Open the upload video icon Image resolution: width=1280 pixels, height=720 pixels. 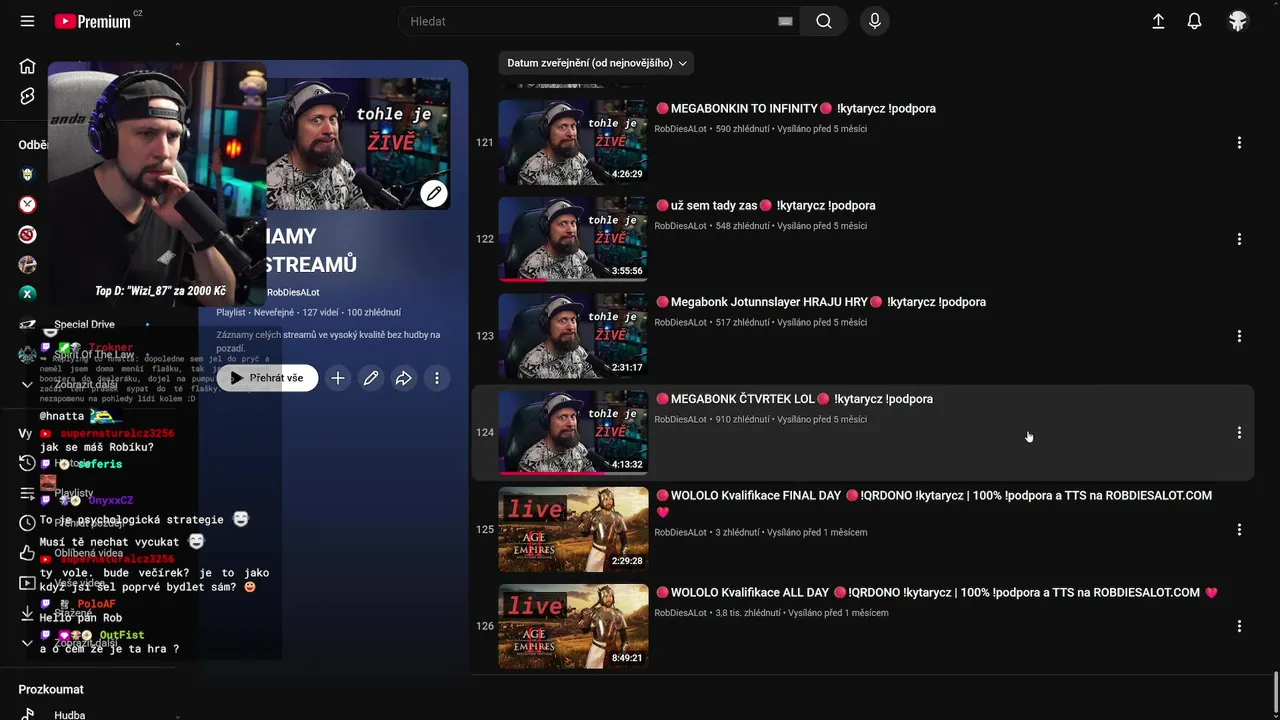click(1158, 21)
